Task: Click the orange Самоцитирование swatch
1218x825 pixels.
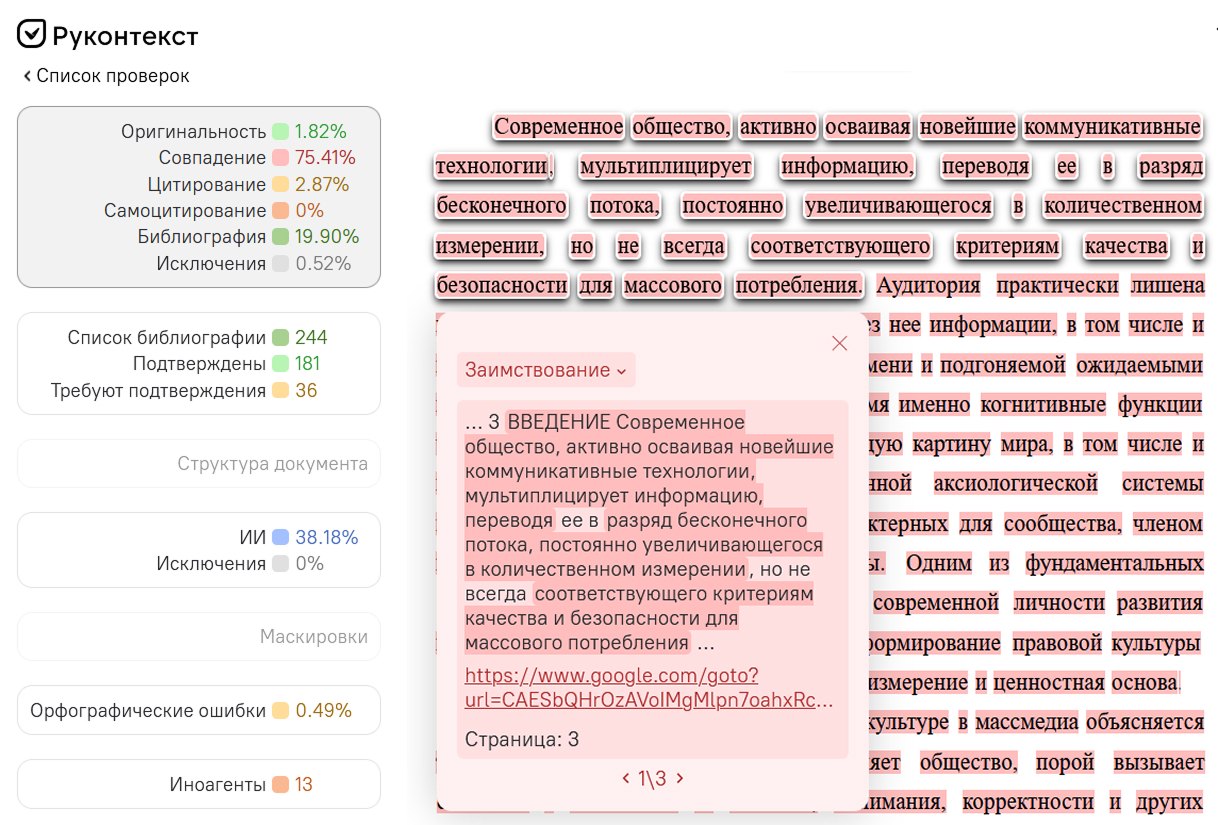Action: pos(280,211)
